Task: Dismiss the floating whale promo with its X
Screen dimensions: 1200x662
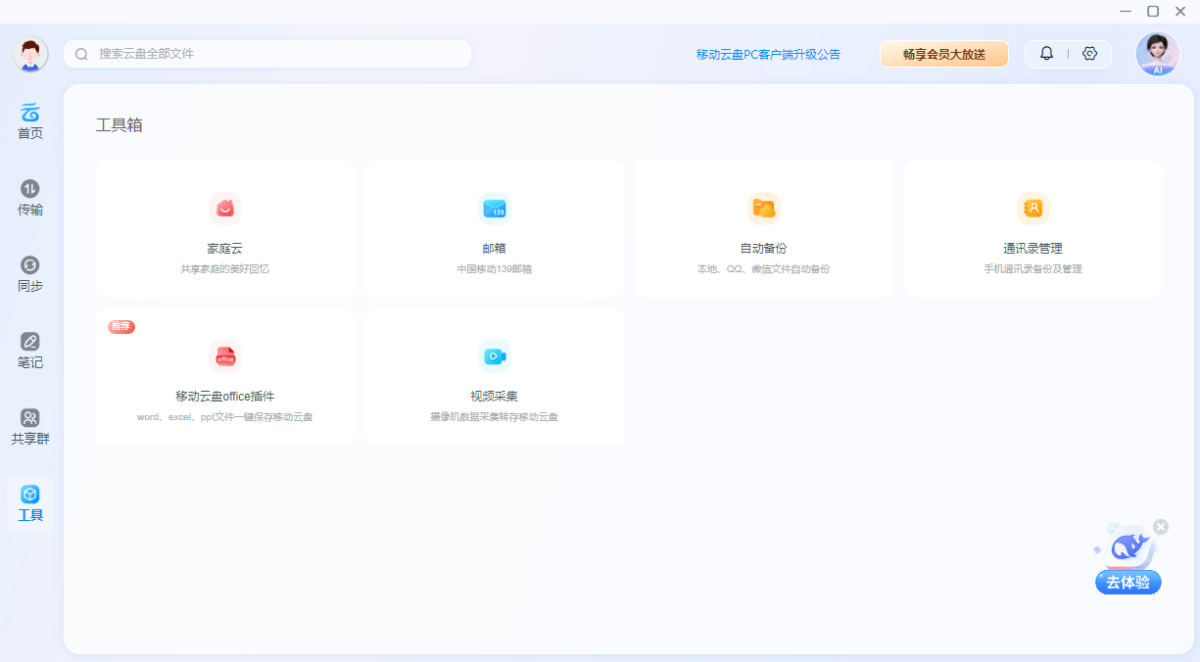Action: coord(1160,526)
